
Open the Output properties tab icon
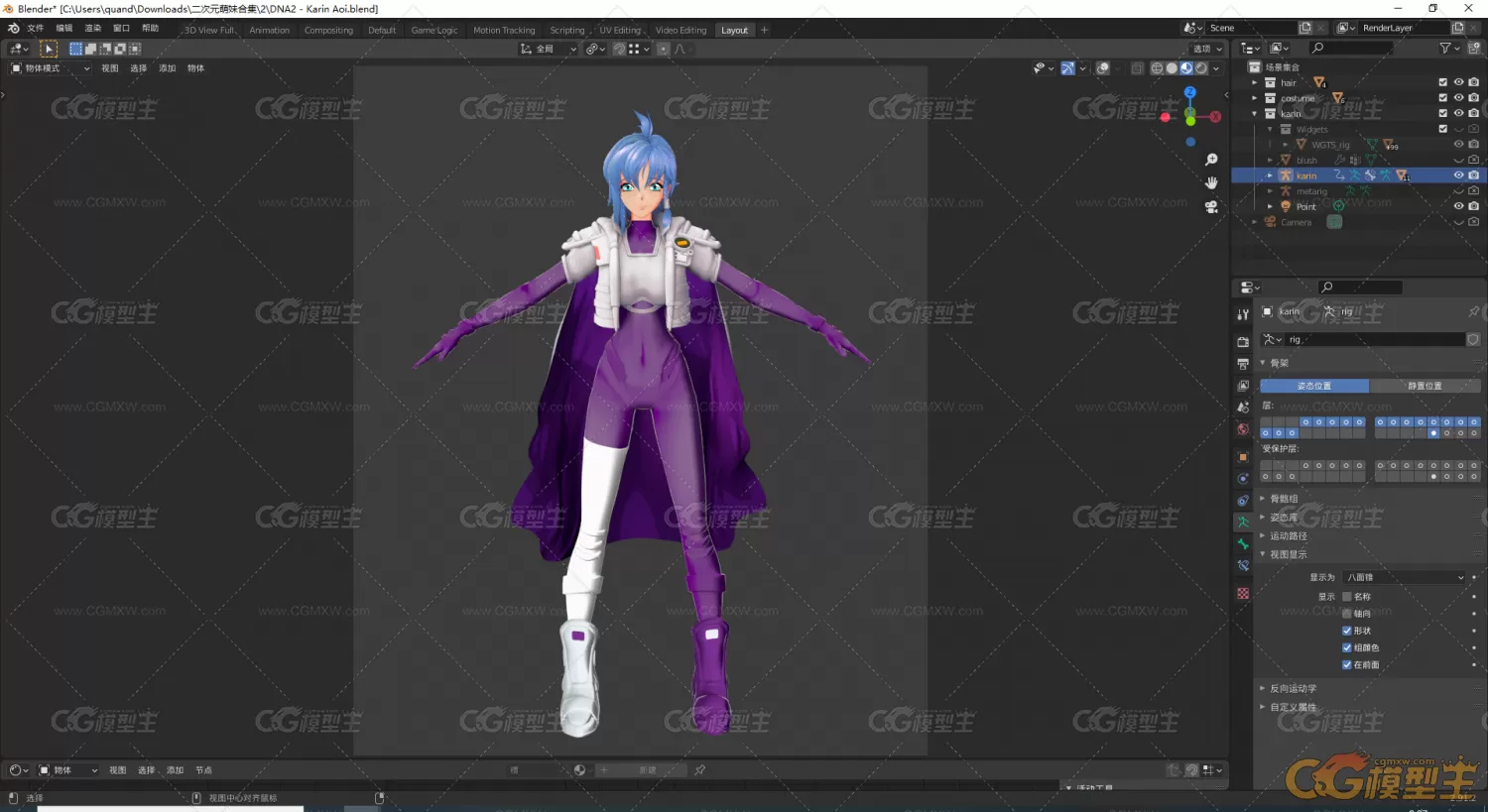[1243, 364]
